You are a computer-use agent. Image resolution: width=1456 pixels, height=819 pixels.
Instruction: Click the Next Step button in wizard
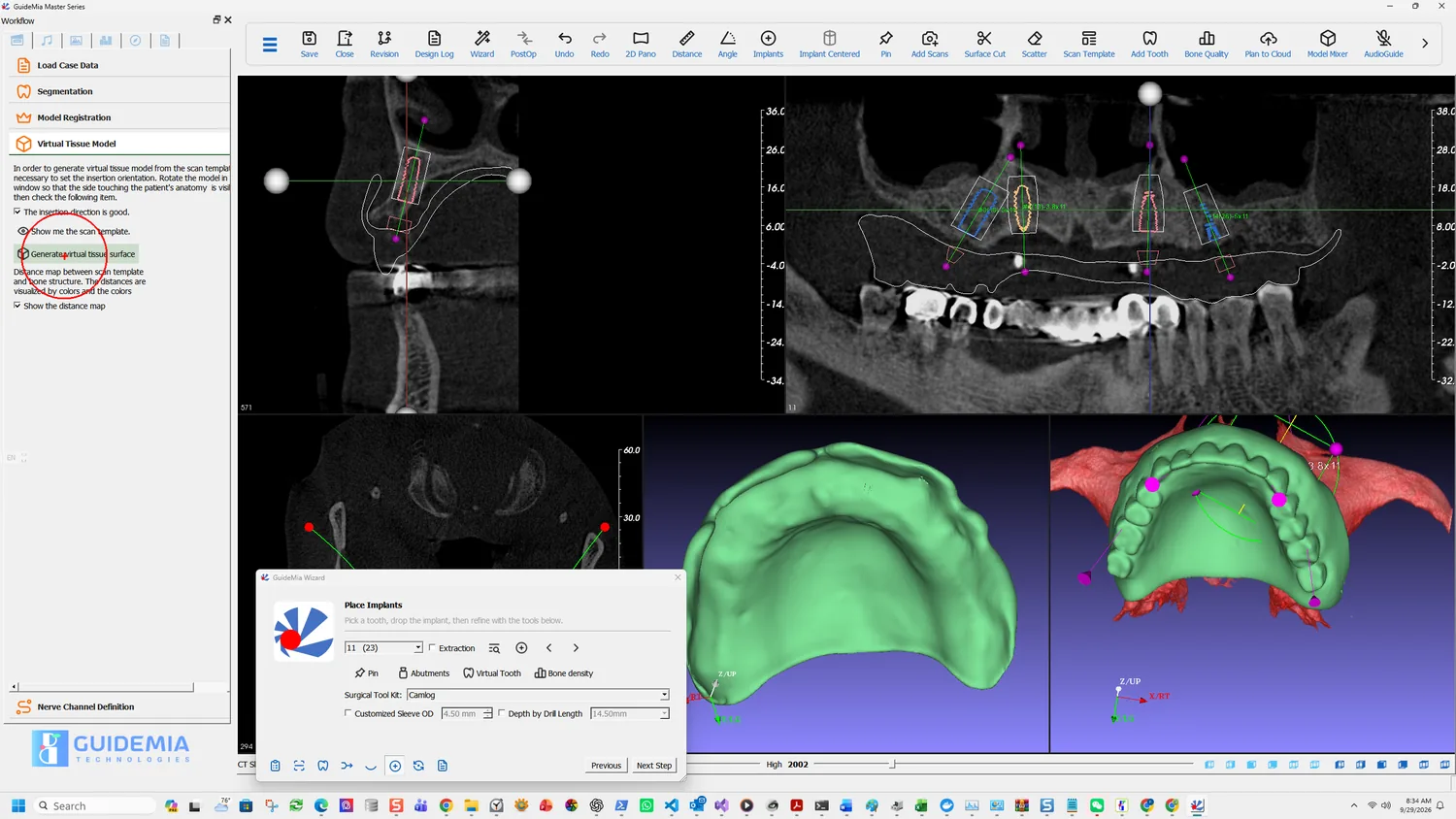pos(653,766)
